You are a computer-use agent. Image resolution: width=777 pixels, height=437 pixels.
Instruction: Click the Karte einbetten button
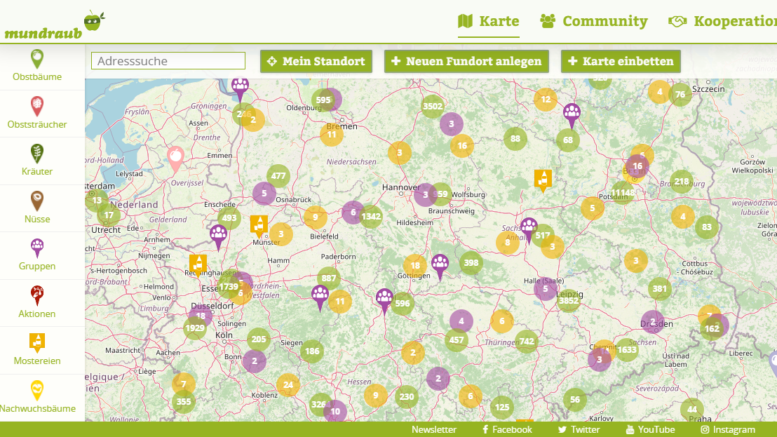[x=620, y=61]
